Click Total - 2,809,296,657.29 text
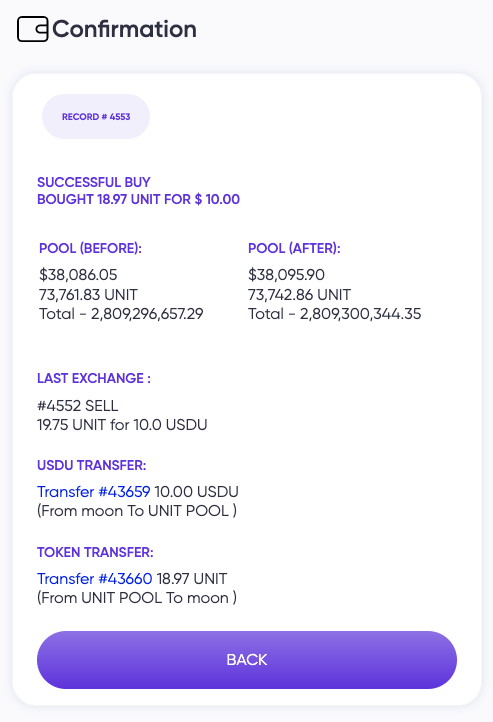 tap(121, 314)
